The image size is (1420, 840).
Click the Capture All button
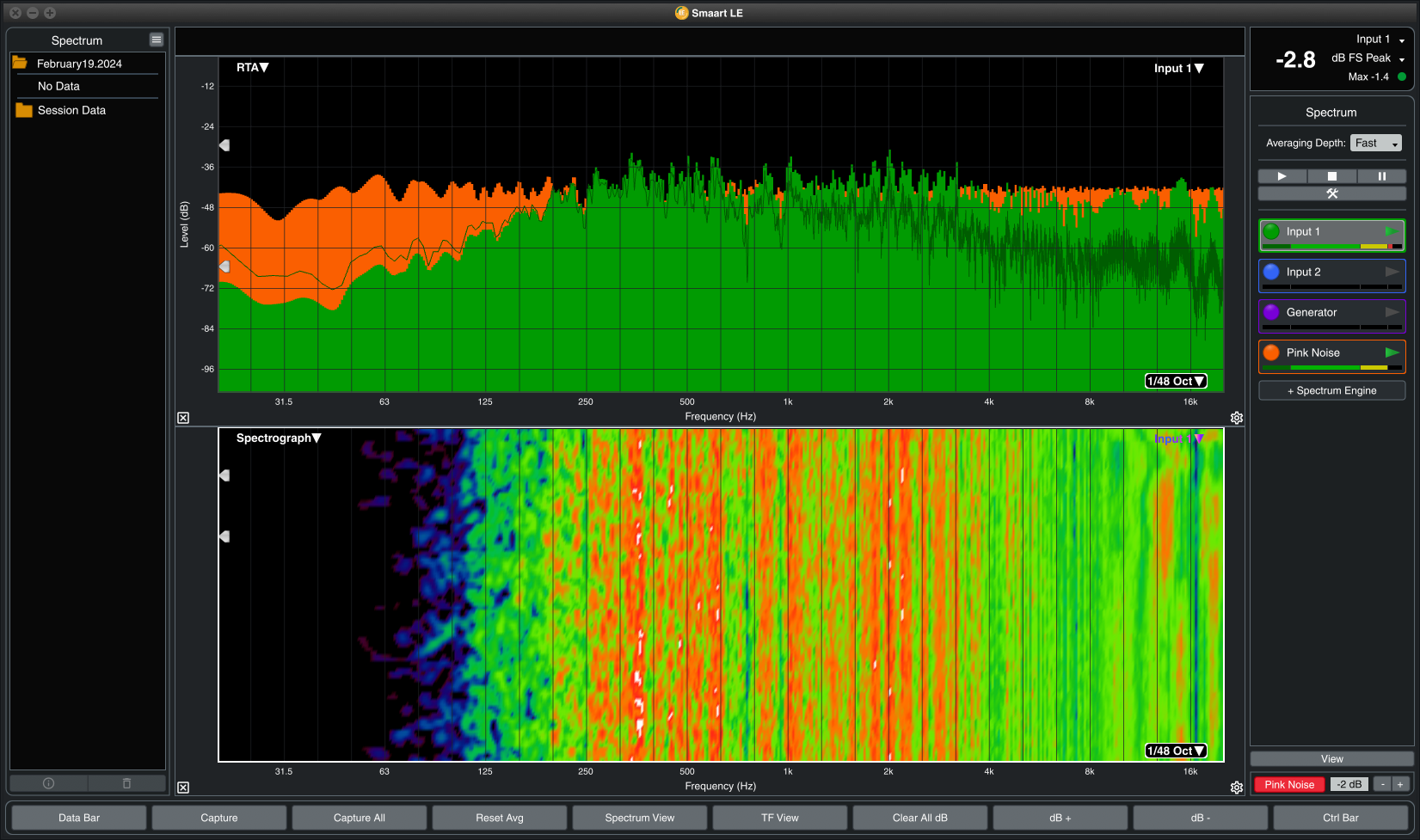[x=360, y=818]
